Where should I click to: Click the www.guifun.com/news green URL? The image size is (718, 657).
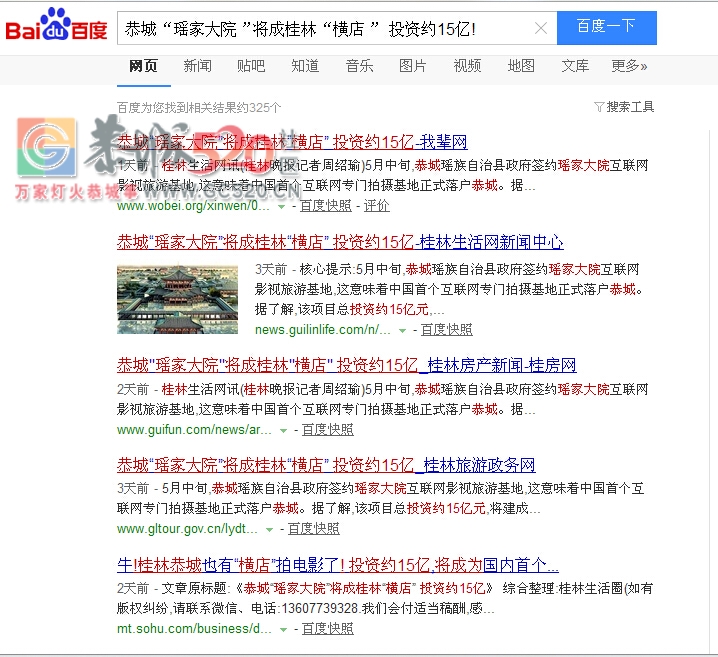pyautogui.click(x=194, y=429)
